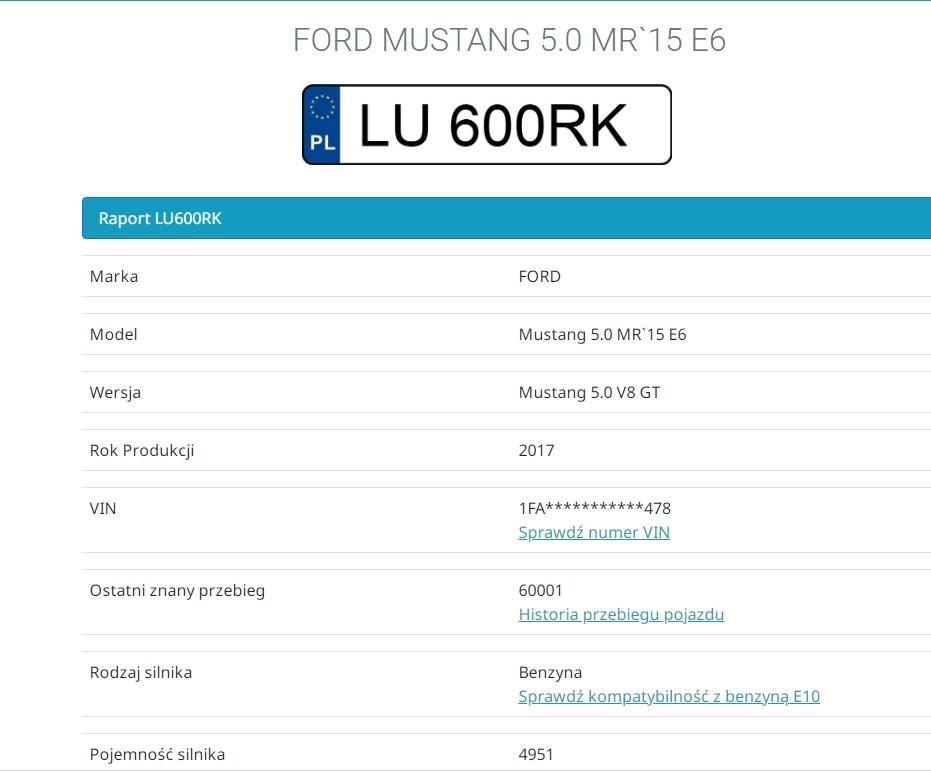Click the production year value '2017'
The height and width of the screenshot is (772, 931).
(536, 451)
